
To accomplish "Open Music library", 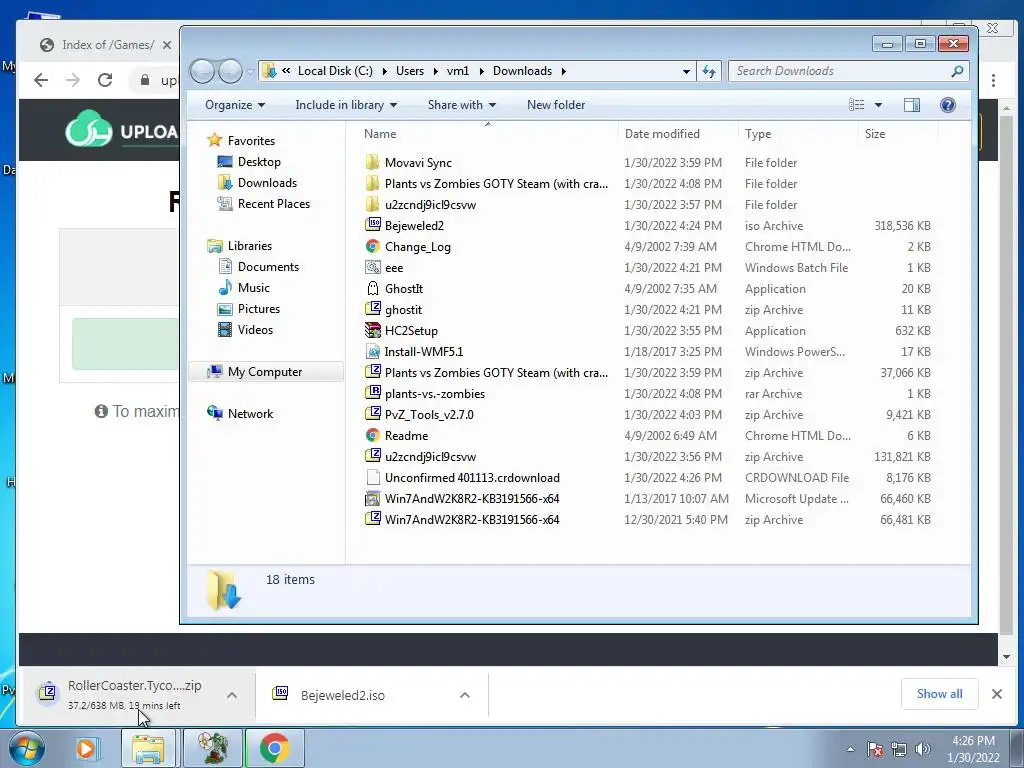I will coord(253,287).
